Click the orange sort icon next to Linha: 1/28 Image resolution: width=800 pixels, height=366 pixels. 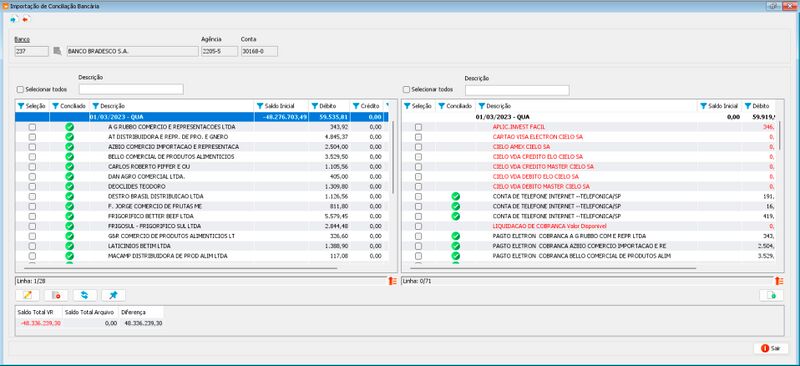pos(393,281)
